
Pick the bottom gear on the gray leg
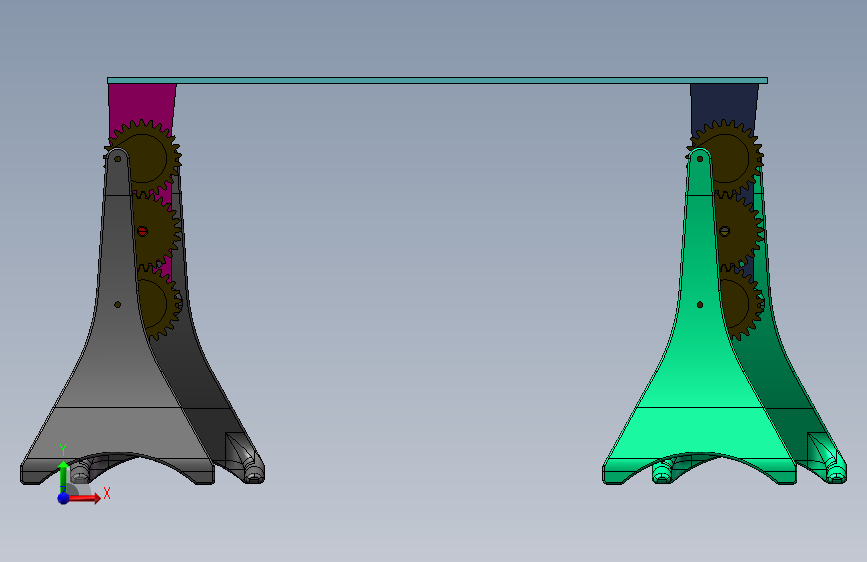(159, 303)
